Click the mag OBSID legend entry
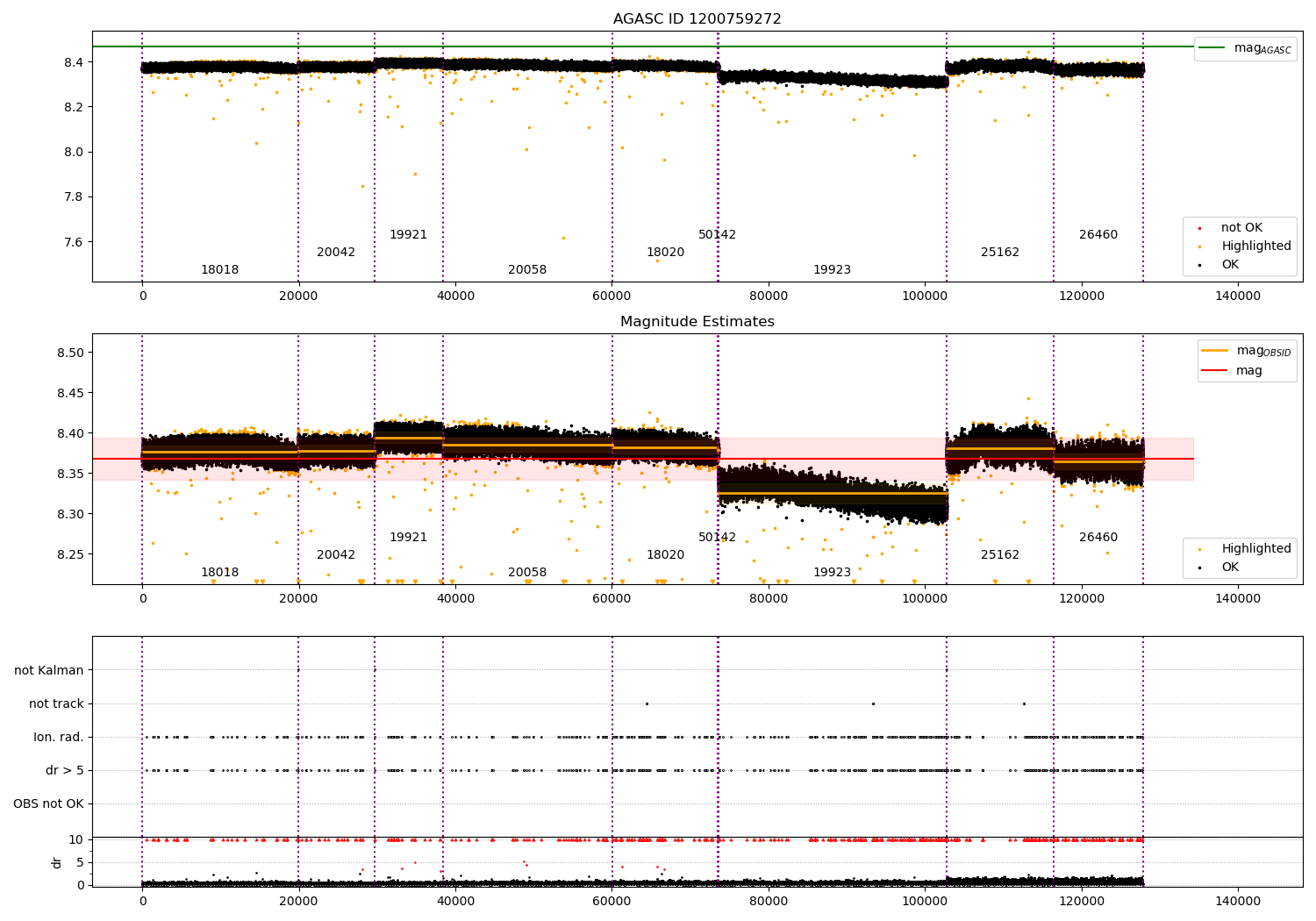This screenshot has height=921, width=1316. tap(1246, 351)
